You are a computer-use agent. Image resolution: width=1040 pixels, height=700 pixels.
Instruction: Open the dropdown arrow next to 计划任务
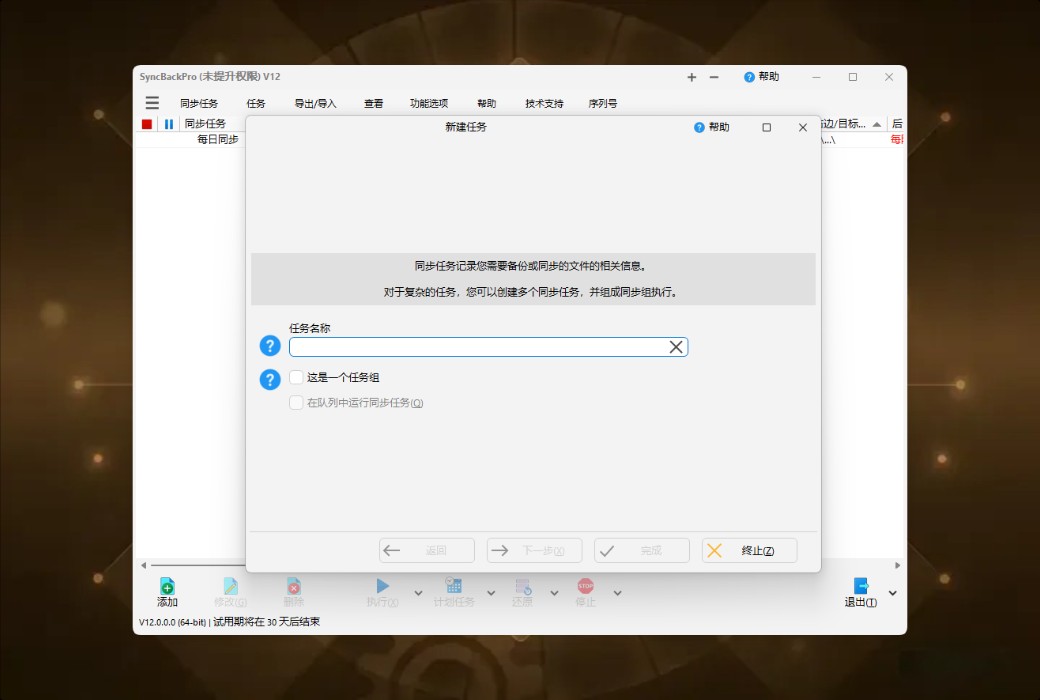pos(489,592)
